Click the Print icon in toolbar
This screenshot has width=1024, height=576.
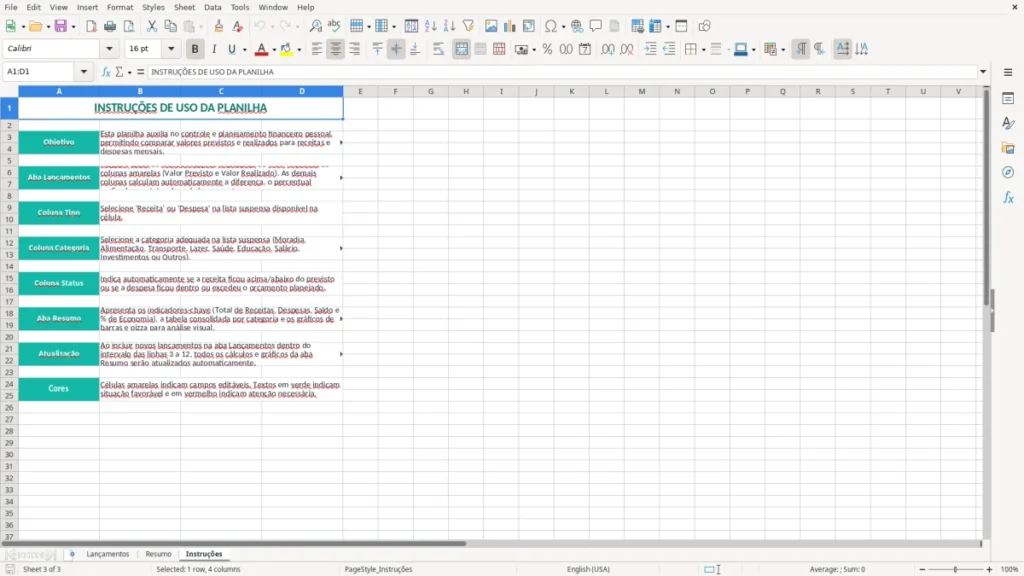tap(110, 26)
